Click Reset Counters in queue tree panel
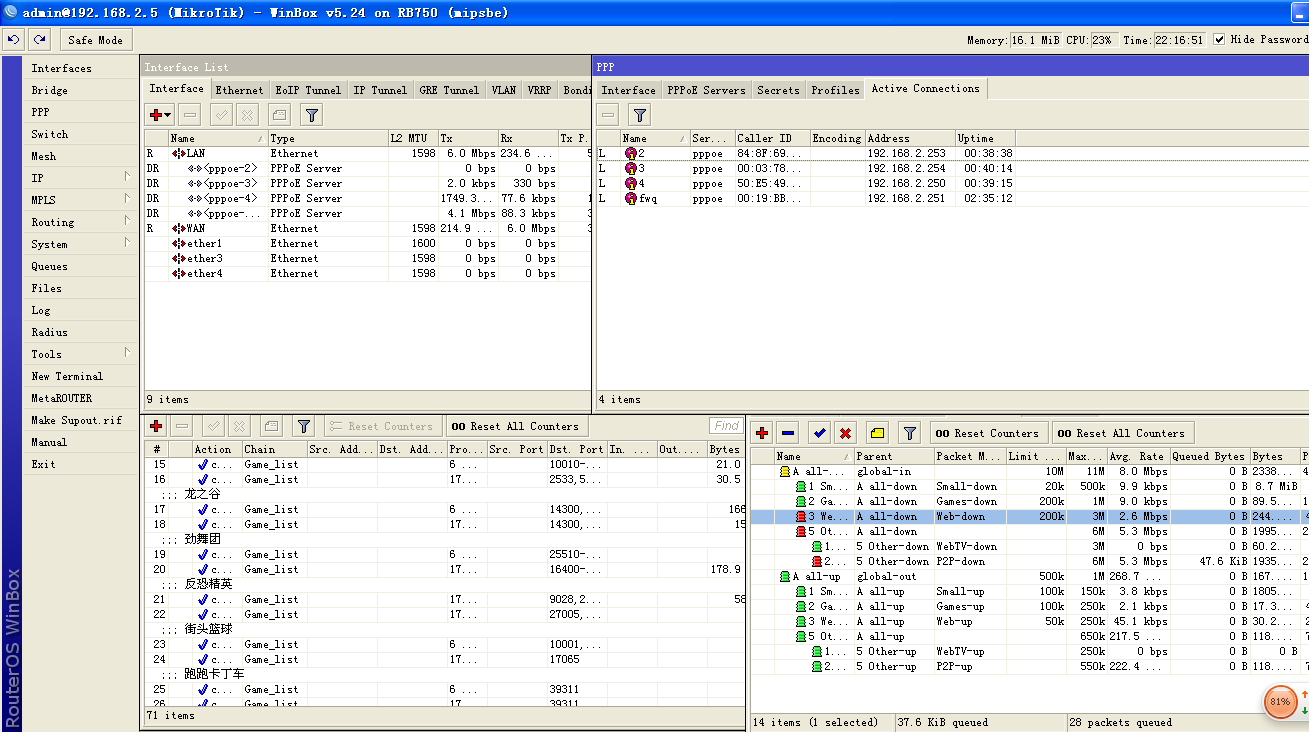 click(x=989, y=433)
